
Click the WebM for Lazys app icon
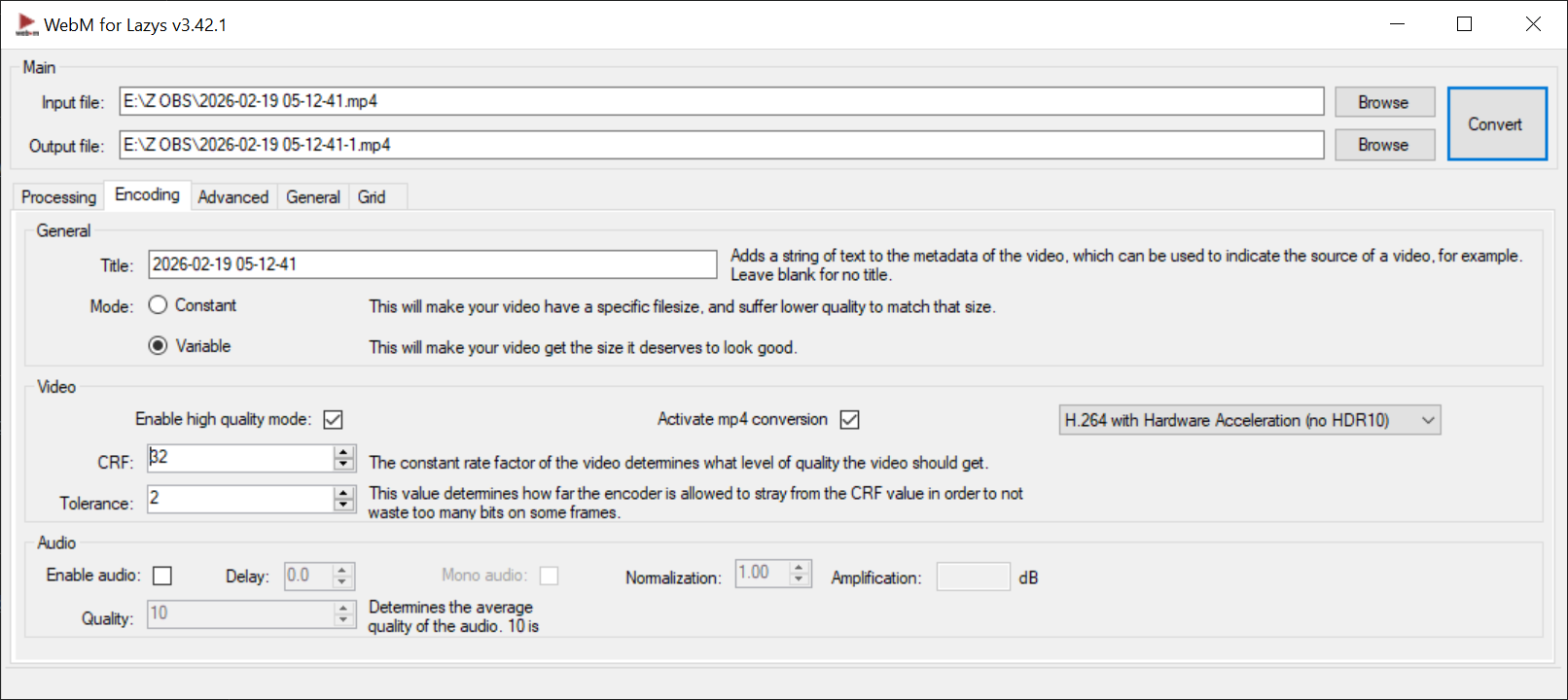pyautogui.click(x=26, y=25)
